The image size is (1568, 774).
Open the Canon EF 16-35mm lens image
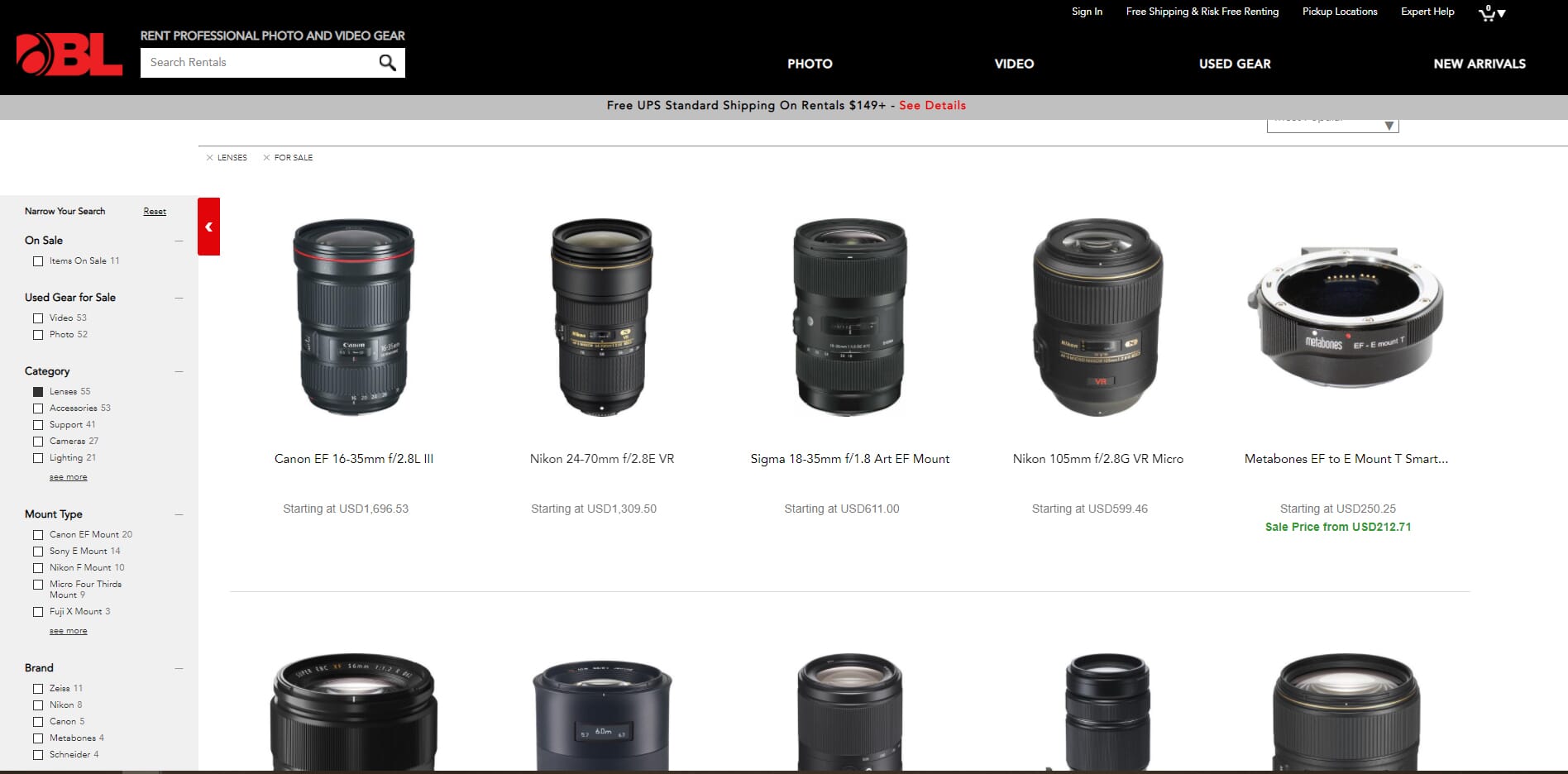coord(354,317)
